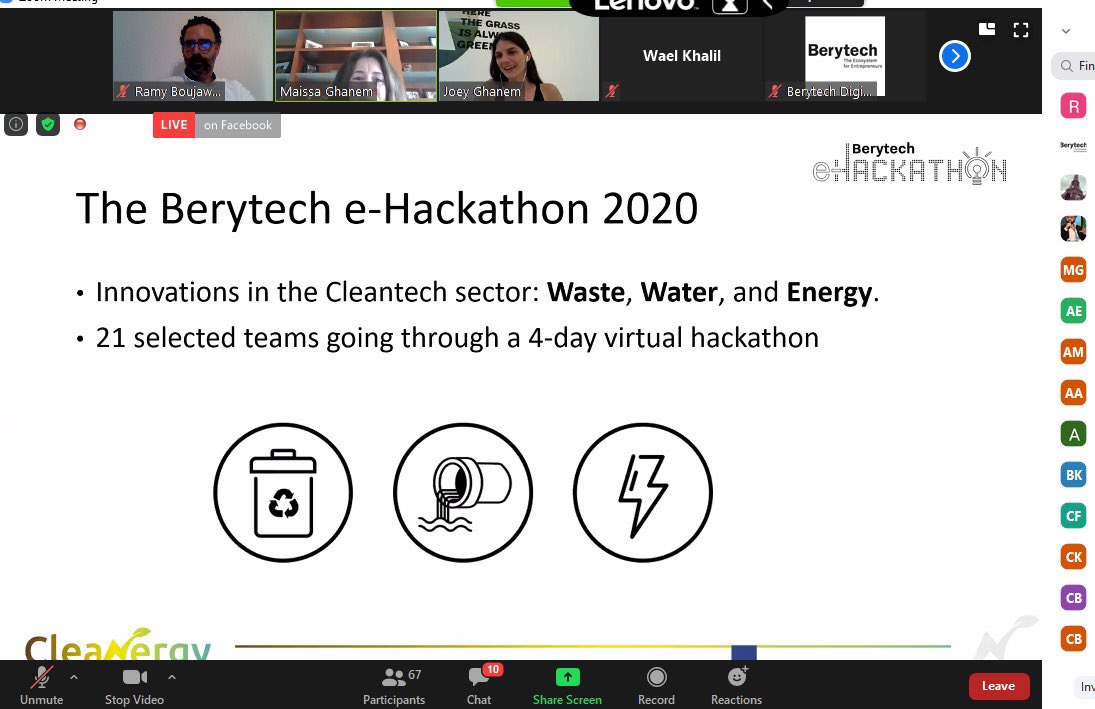Show next participants with blue arrow

(x=955, y=56)
